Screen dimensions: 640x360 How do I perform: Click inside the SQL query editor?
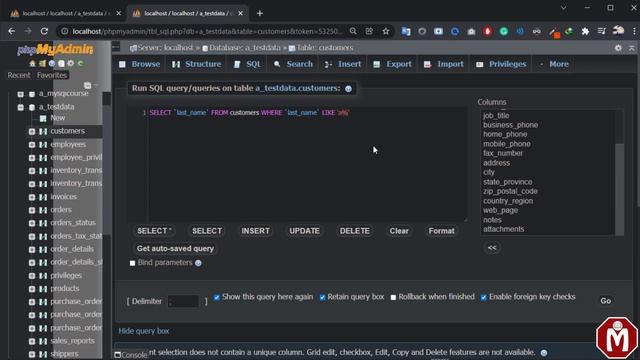click(x=307, y=164)
